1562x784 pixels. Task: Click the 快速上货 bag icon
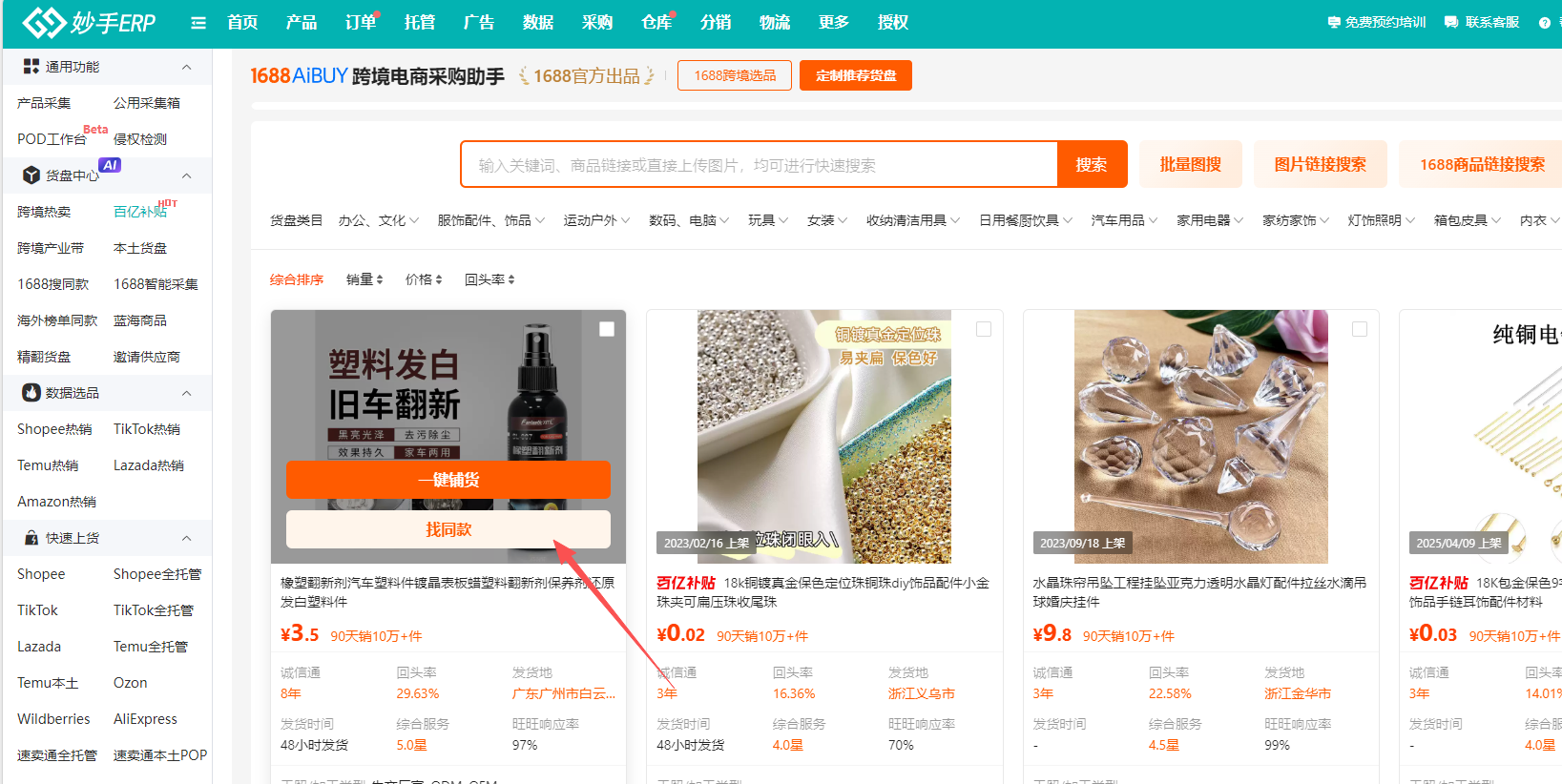[x=31, y=538]
